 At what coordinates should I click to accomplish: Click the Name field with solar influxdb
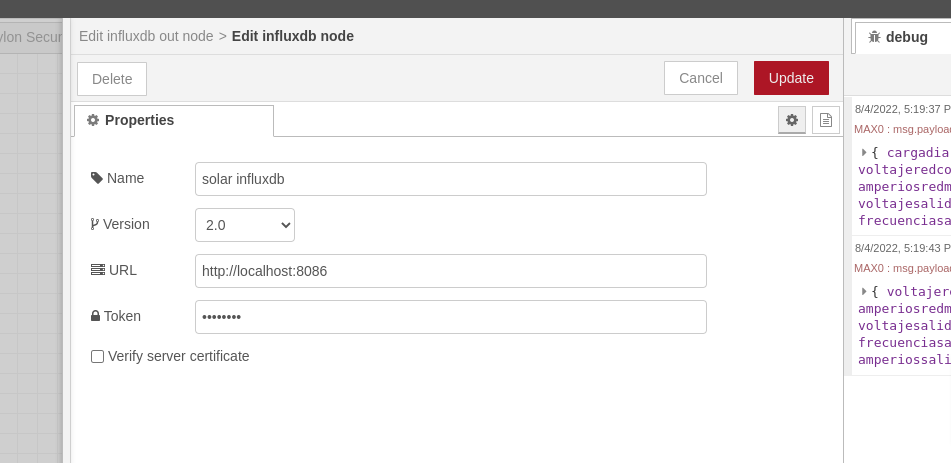451,179
